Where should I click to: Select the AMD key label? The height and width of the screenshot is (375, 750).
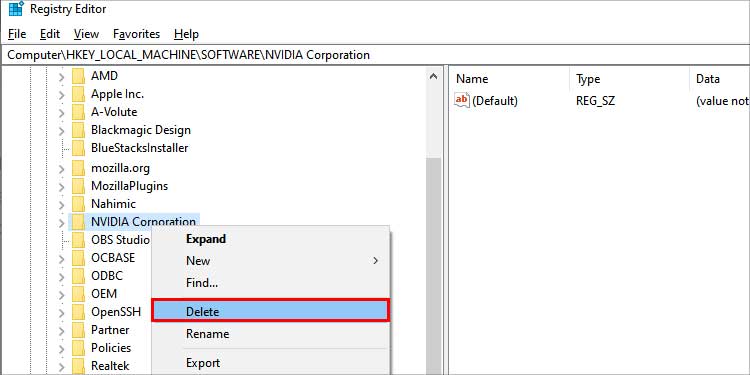point(104,76)
